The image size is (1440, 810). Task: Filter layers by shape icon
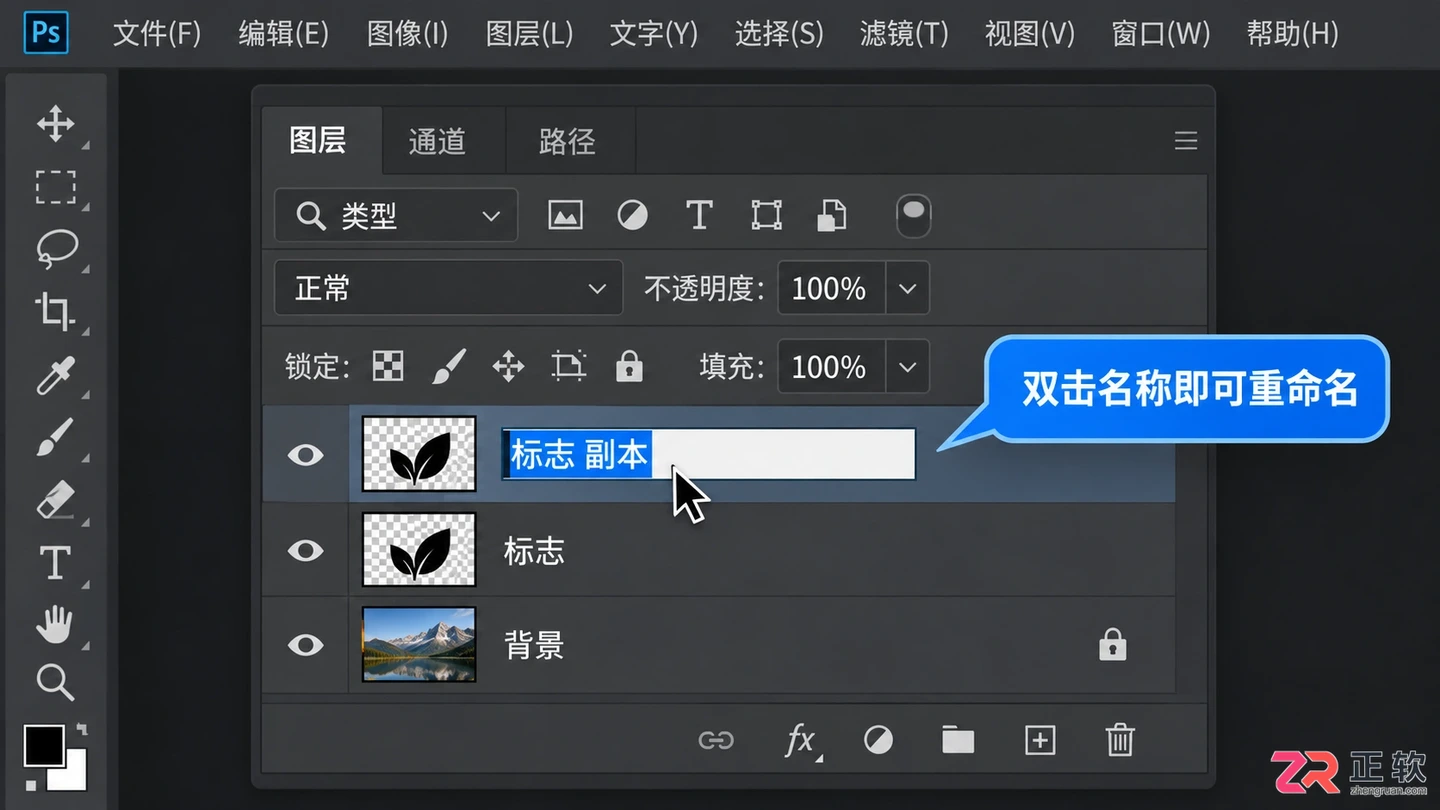point(766,215)
